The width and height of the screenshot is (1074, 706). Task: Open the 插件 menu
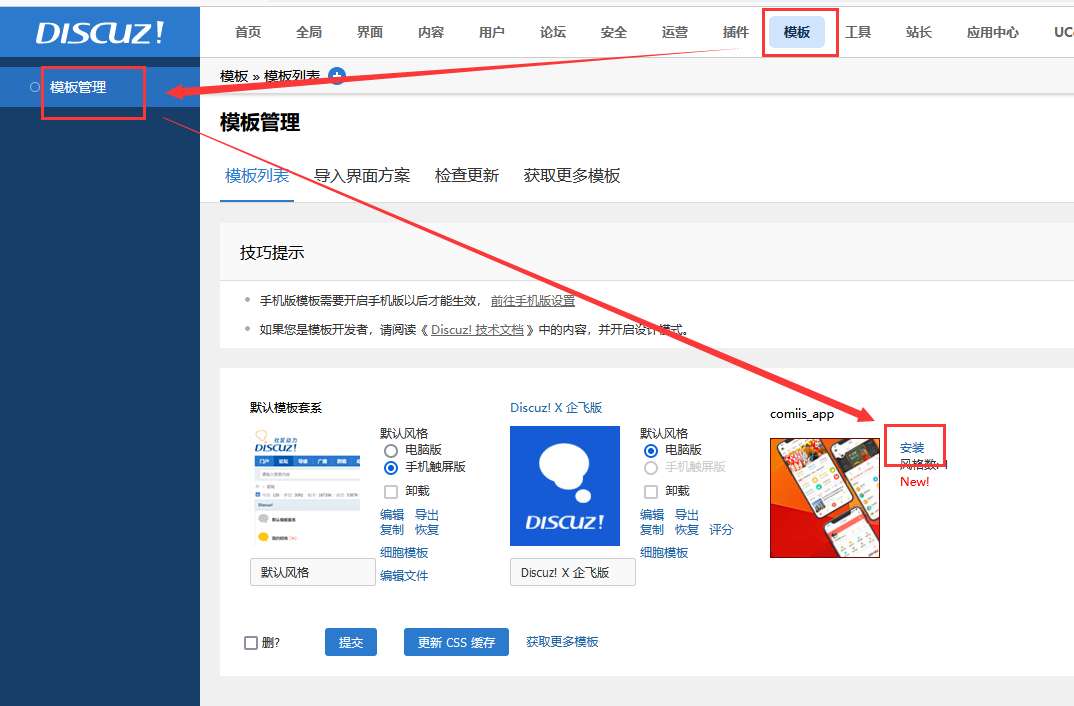point(736,32)
